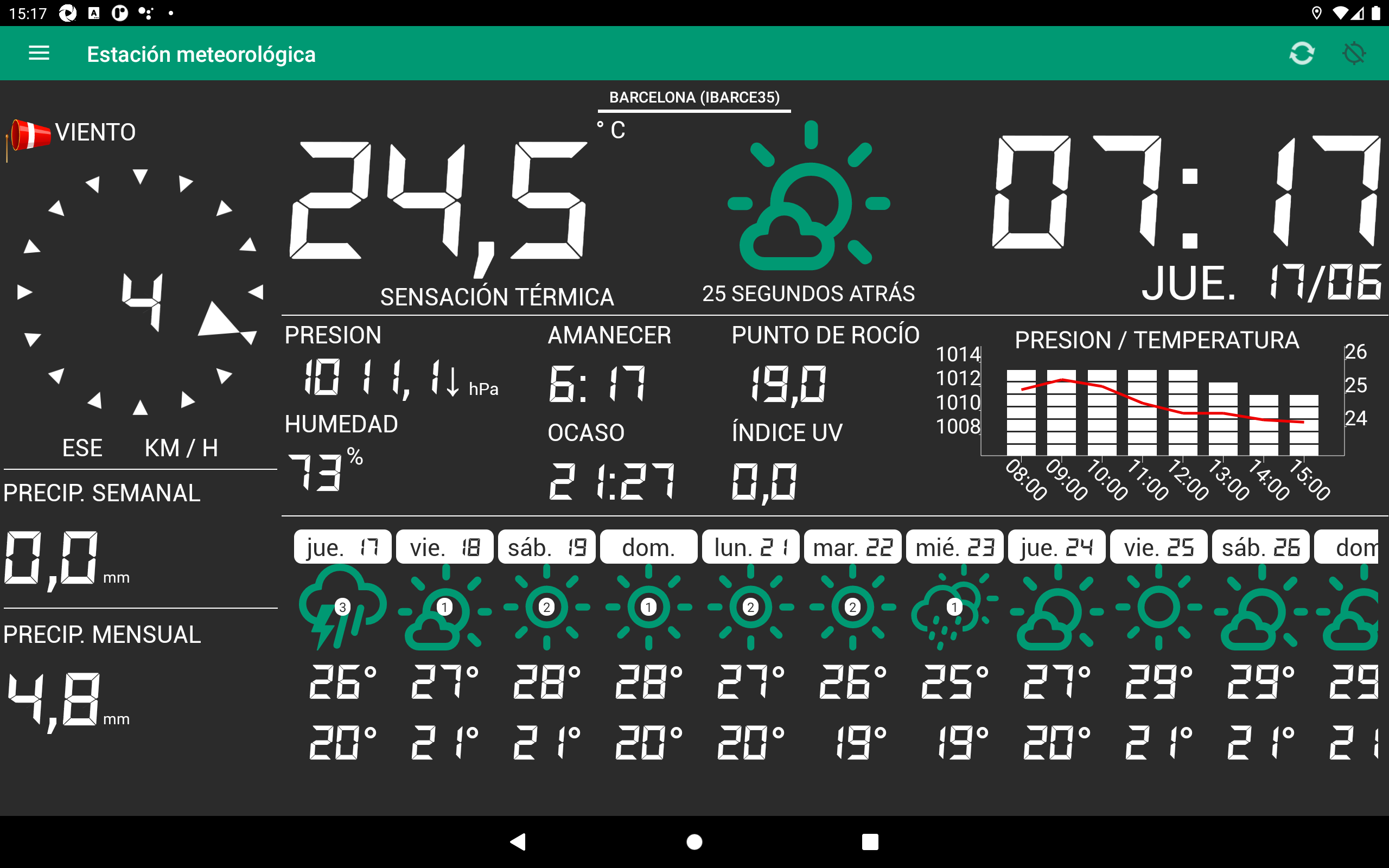Click the red windsock wind icon
This screenshot has height=868, width=1389.
tap(30, 136)
